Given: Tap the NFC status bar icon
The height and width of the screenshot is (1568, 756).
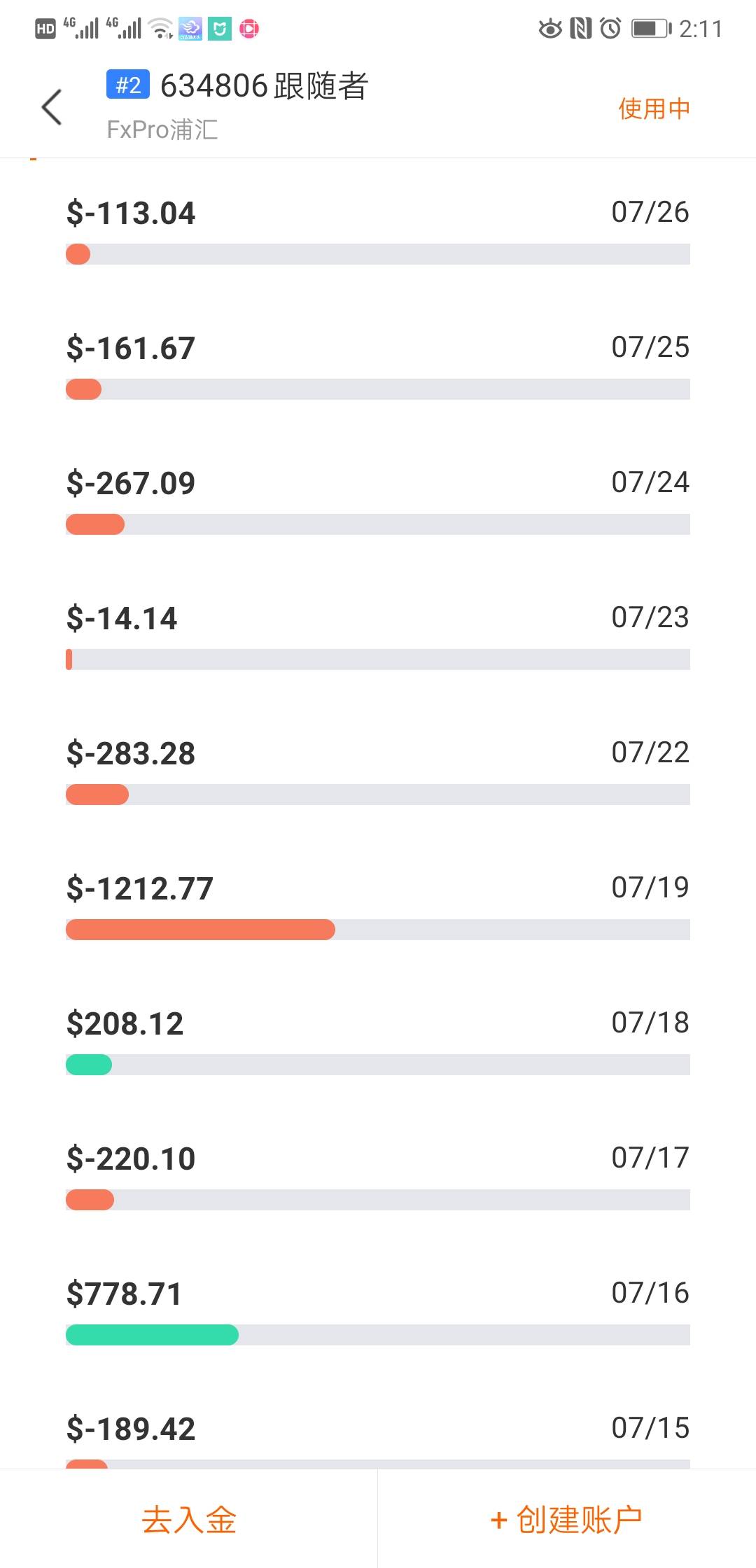Looking at the screenshot, I should [x=580, y=29].
